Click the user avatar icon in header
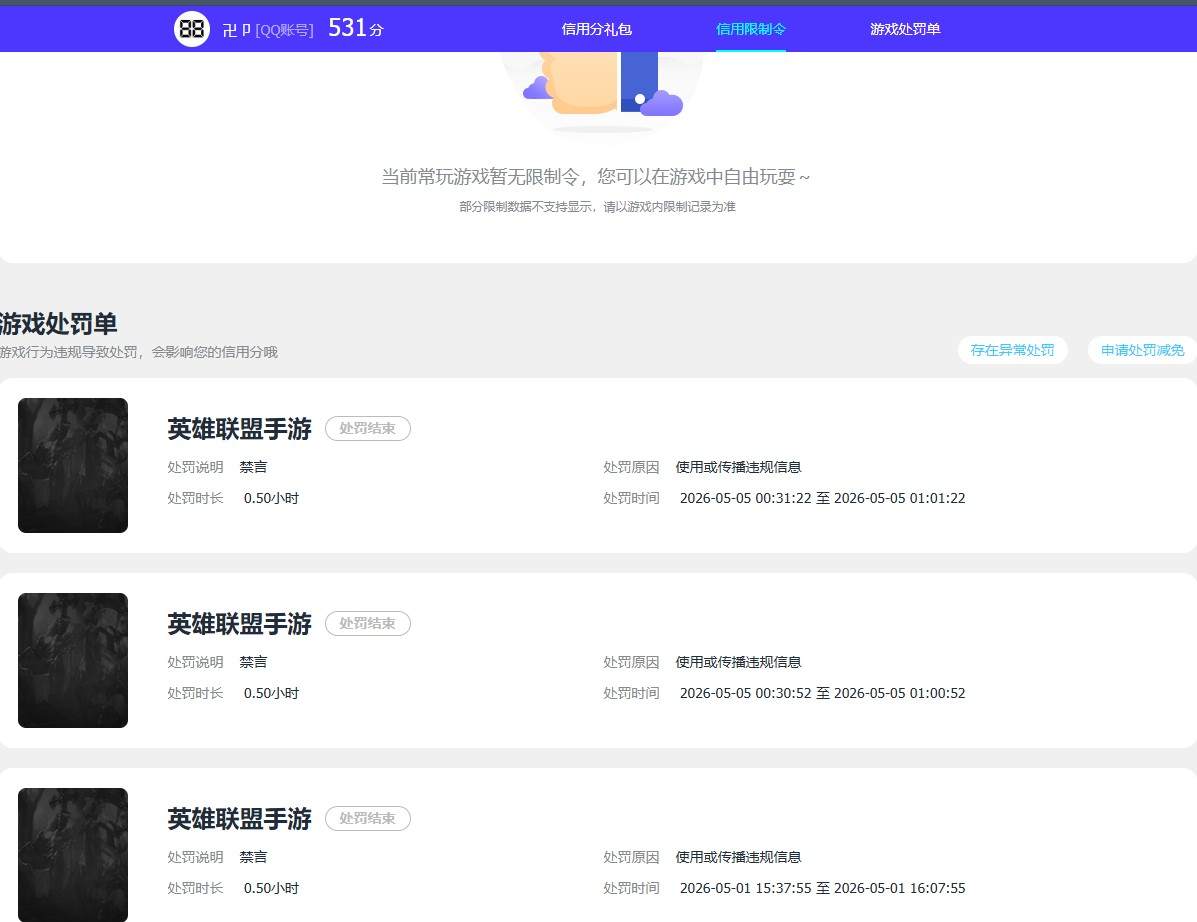 [192, 29]
